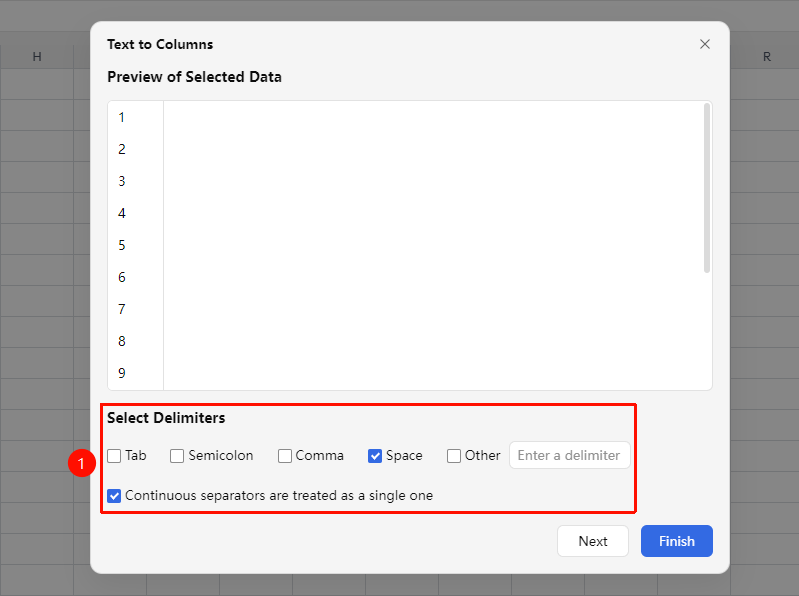Image resolution: width=799 pixels, height=596 pixels.
Task: Select preview row number 4
Action: coord(122,213)
